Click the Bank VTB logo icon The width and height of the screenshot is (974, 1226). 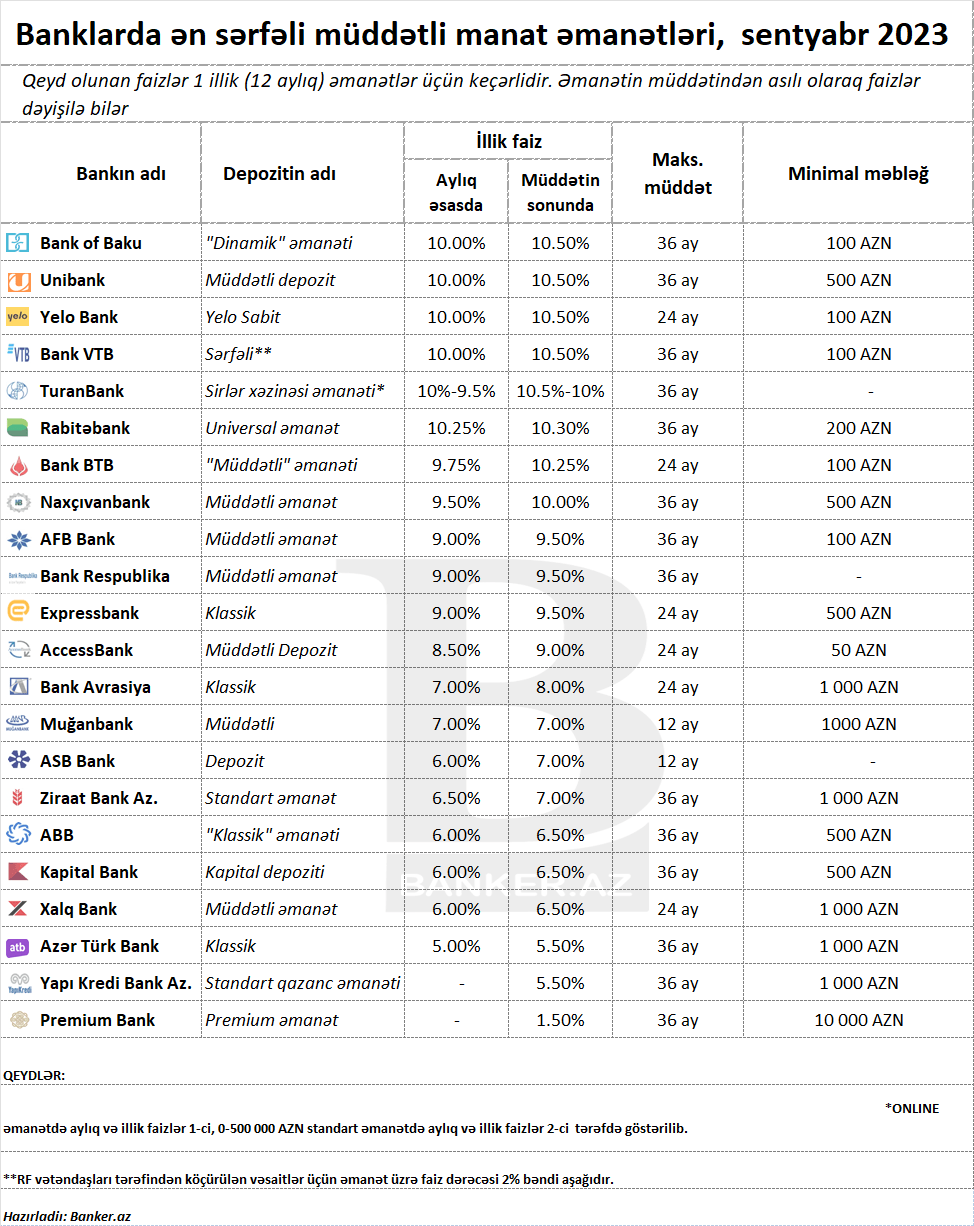pos(19,354)
